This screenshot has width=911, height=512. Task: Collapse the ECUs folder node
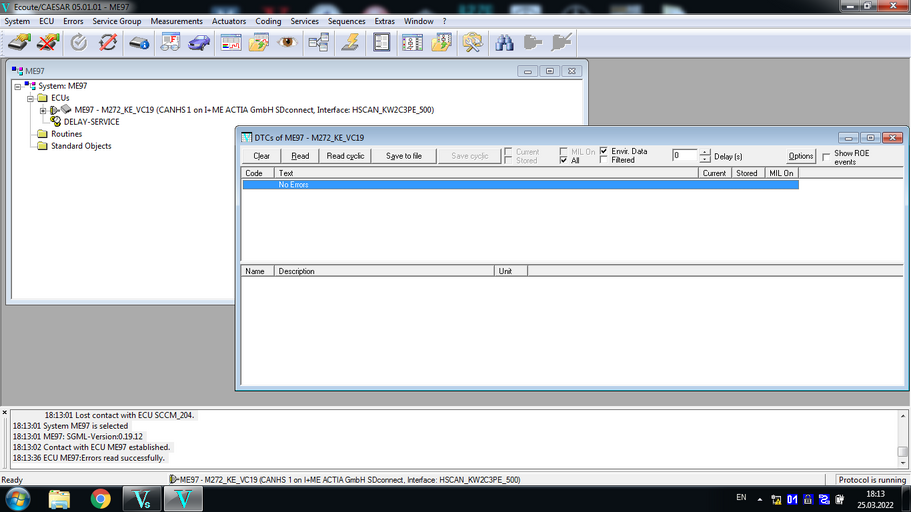[30, 98]
